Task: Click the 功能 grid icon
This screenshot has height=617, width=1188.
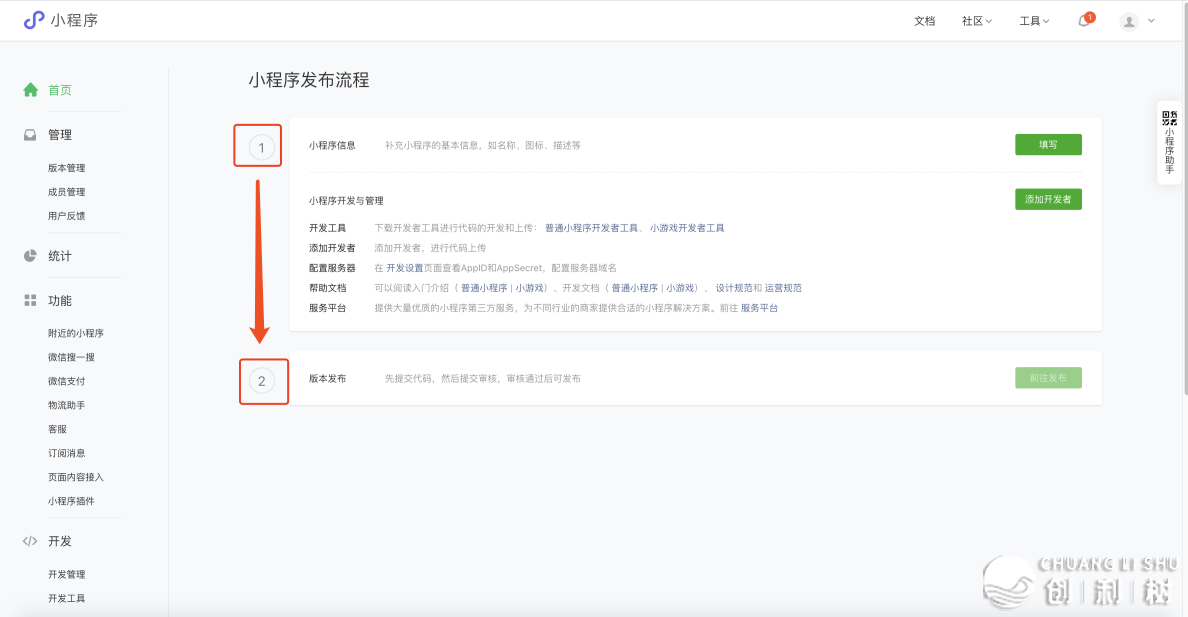Action: pyautogui.click(x=31, y=300)
